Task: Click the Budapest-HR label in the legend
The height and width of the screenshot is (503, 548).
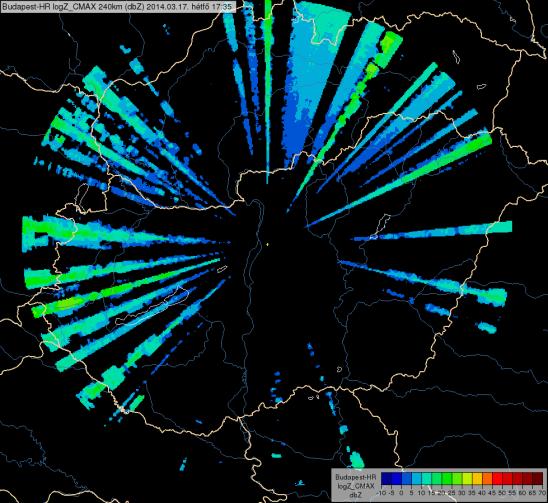Action: point(356,477)
